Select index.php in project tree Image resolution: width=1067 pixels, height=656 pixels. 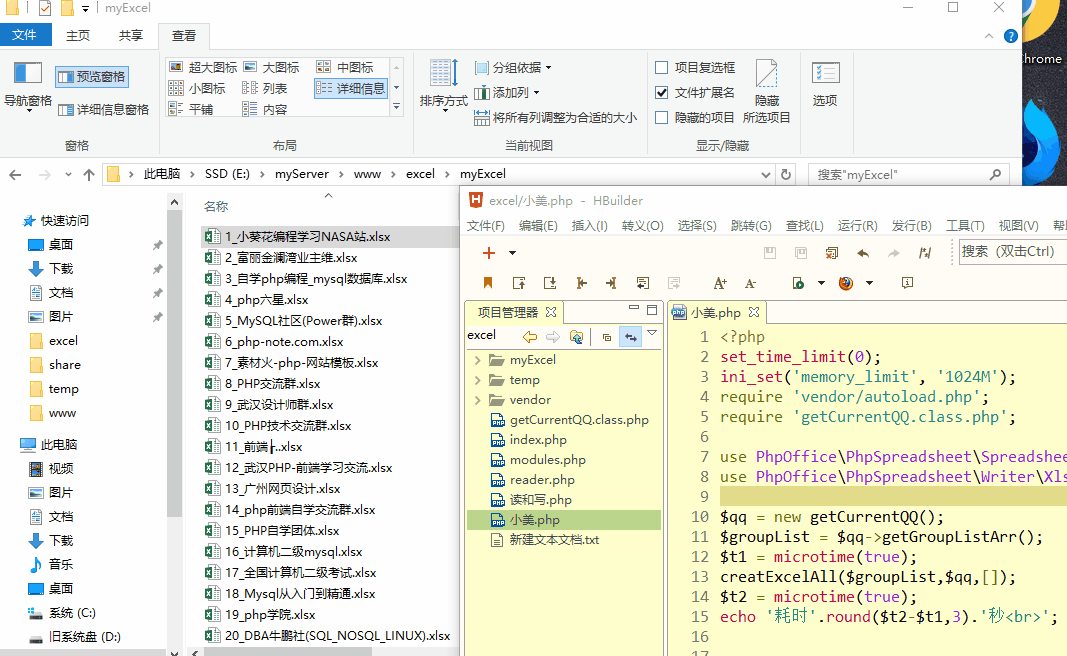coord(538,440)
